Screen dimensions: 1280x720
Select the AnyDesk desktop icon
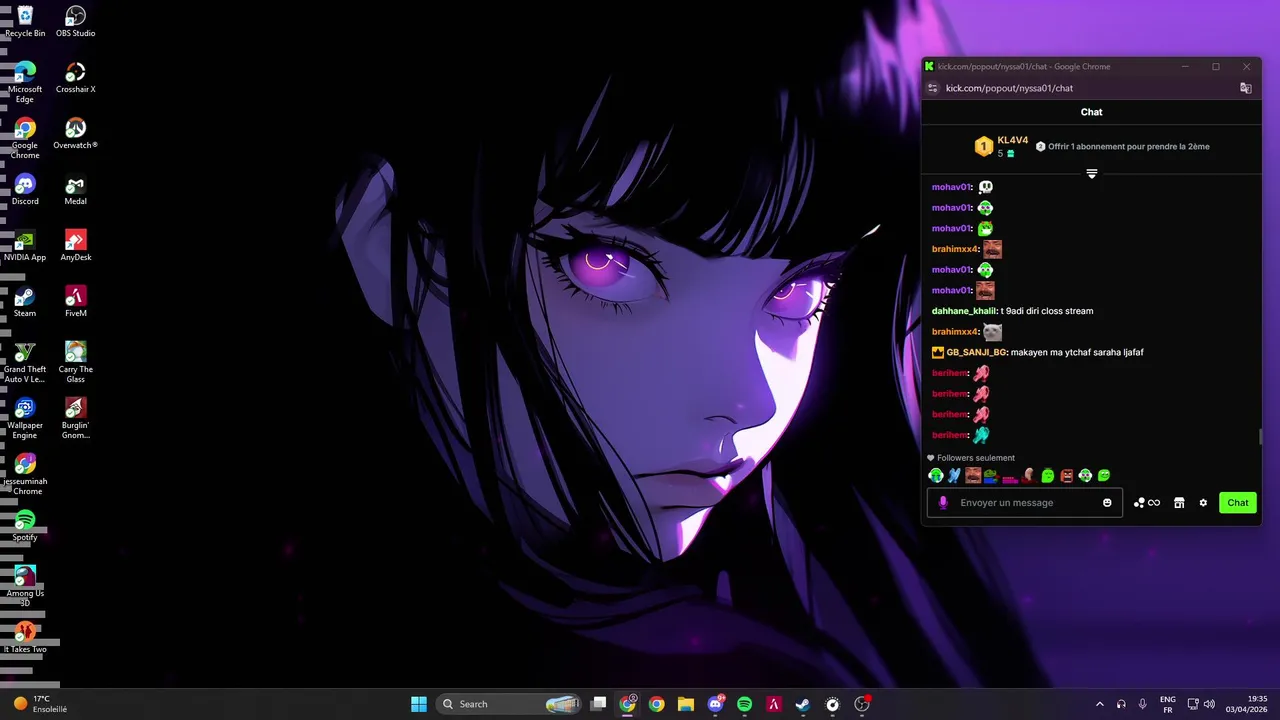[75, 245]
